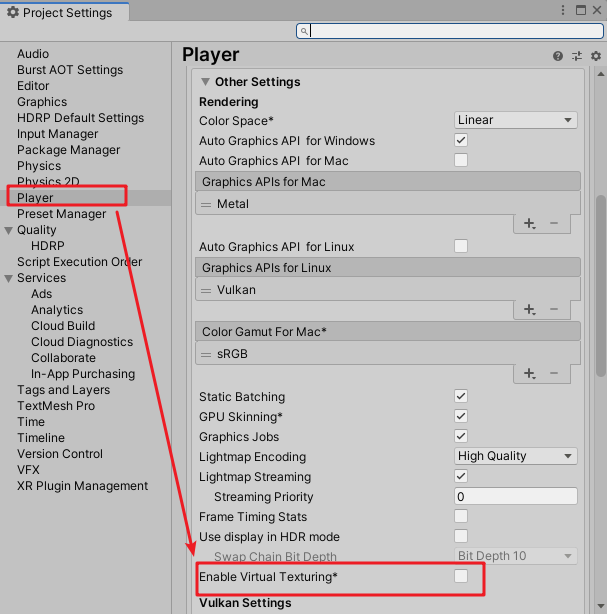The width and height of the screenshot is (607, 614).
Task: Select the Player category
Action: point(35,198)
